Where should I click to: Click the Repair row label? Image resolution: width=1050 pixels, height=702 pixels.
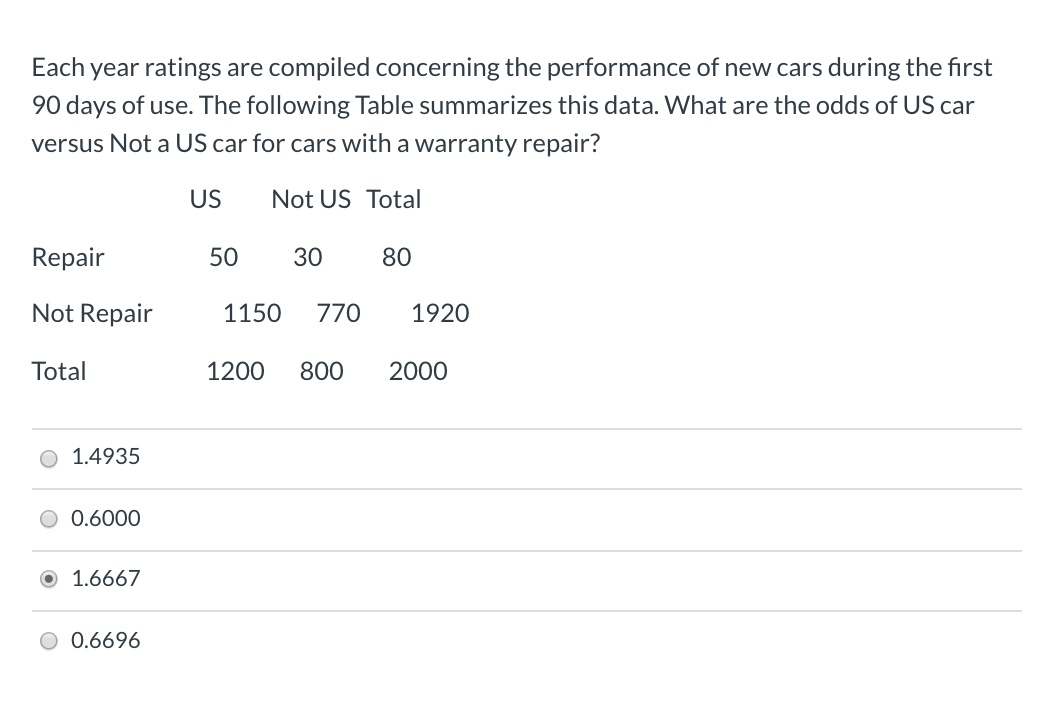click(68, 258)
